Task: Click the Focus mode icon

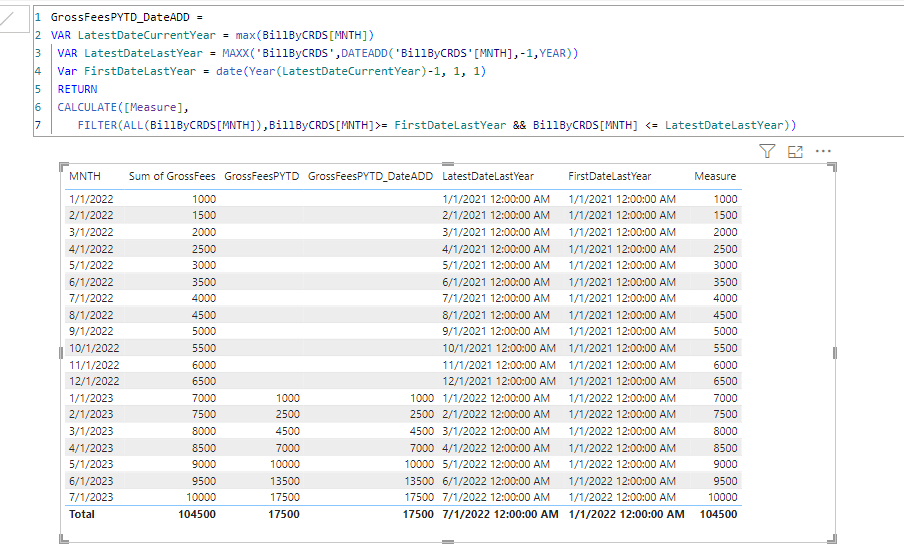Action: coord(795,152)
